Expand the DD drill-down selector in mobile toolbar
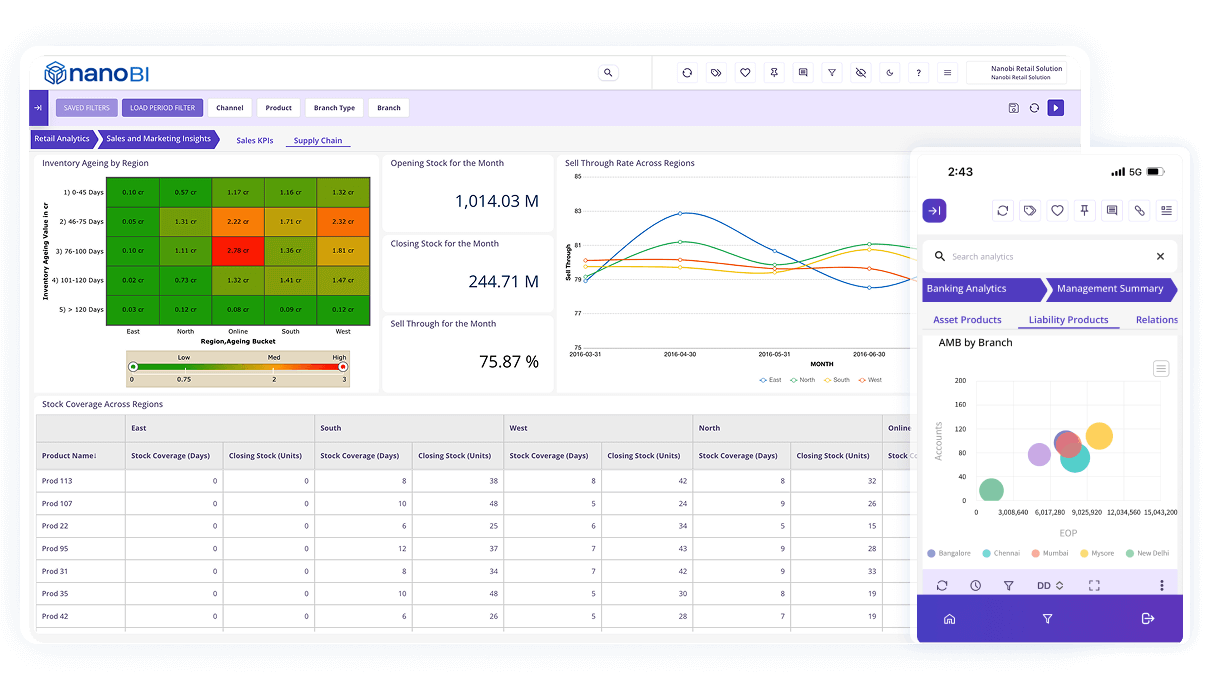The image size is (1210, 690). point(1050,586)
